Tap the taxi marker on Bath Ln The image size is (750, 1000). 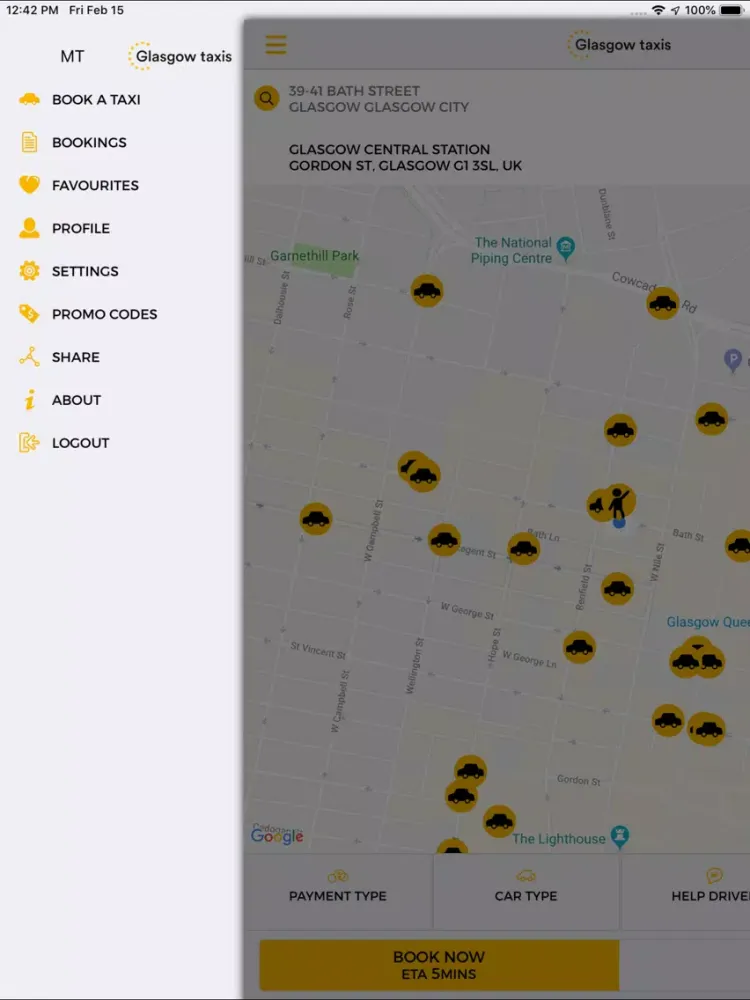(524, 548)
